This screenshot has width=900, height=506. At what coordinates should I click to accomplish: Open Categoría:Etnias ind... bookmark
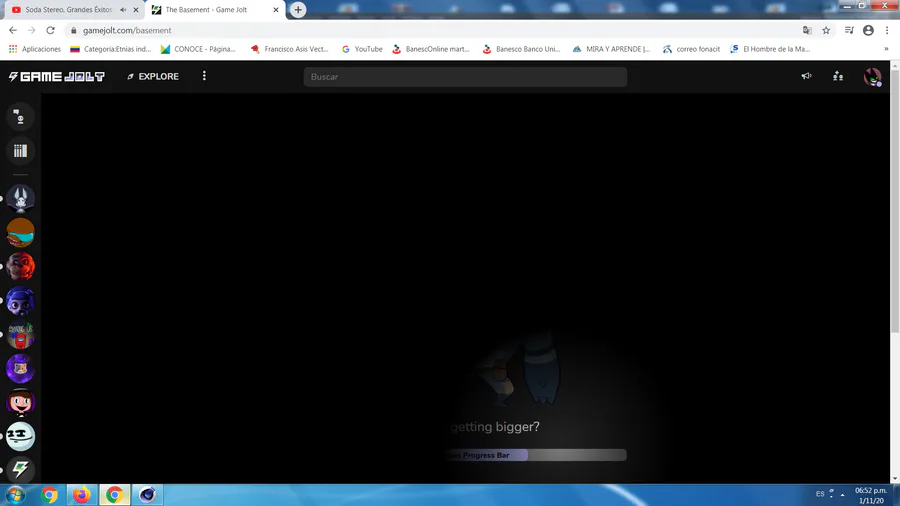[x=110, y=49]
